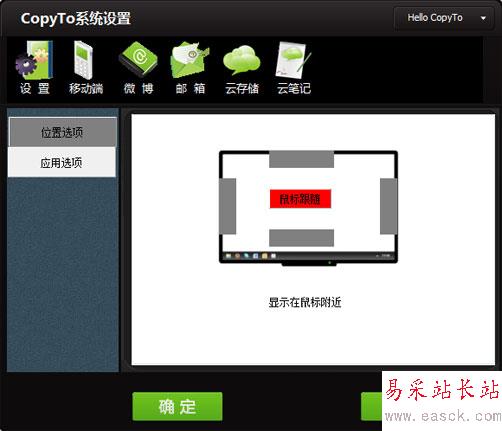502x431 pixels.
Task: Choose the red 鼠标跟随 center position
Action: click(x=300, y=199)
